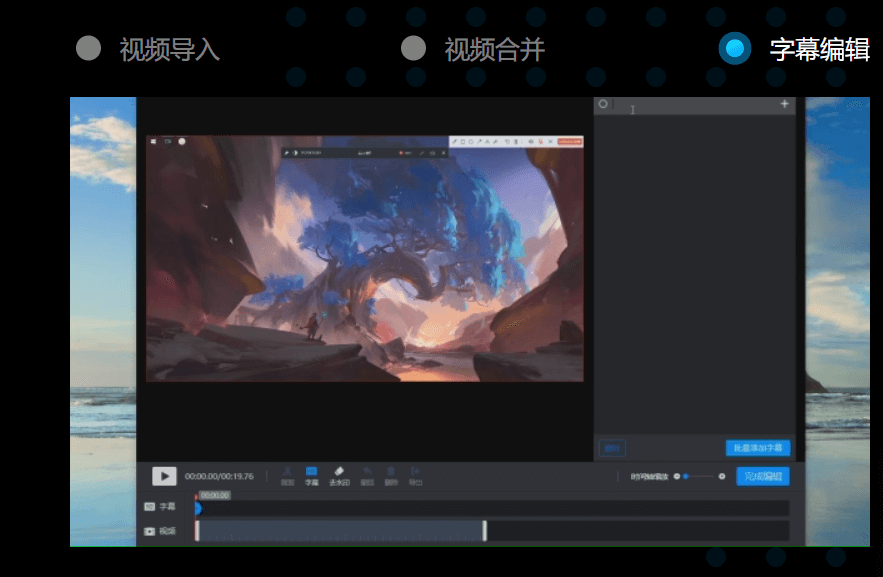883x577 pixels.
Task: Click the 00:00.00 playhead time label
Action: (x=215, y=495)
